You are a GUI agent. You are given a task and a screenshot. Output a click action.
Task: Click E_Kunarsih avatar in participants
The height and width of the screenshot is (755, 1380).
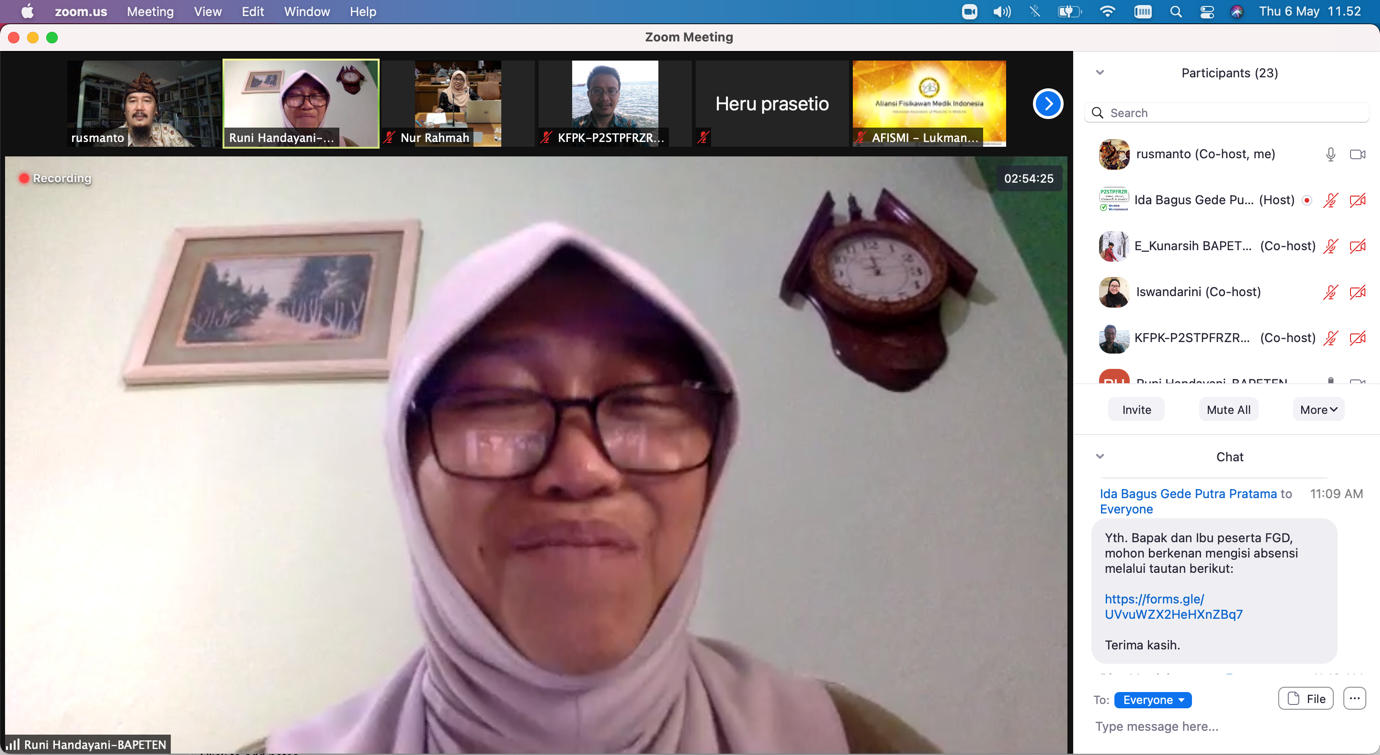click(x=1114, y=246)
